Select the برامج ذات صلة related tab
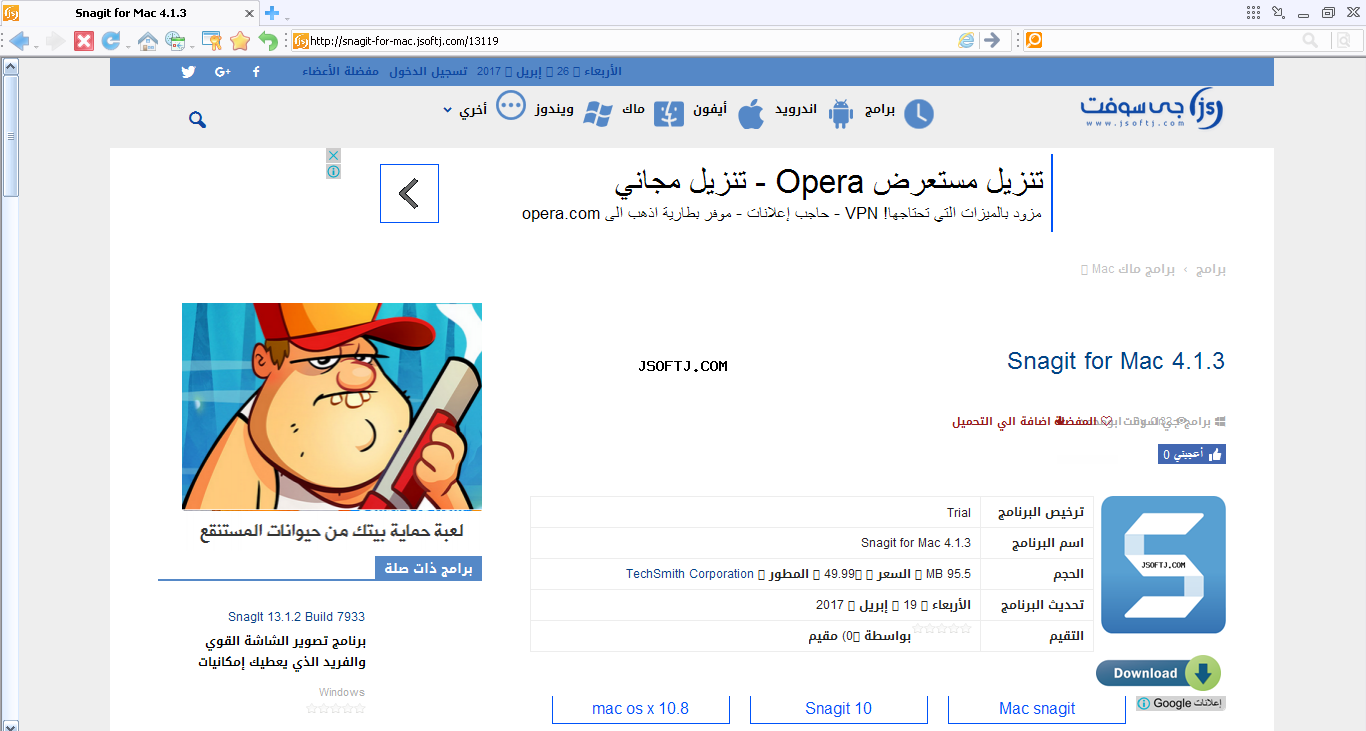The height and width of the screenshot is (731, 1366). [x=428, y=569]
